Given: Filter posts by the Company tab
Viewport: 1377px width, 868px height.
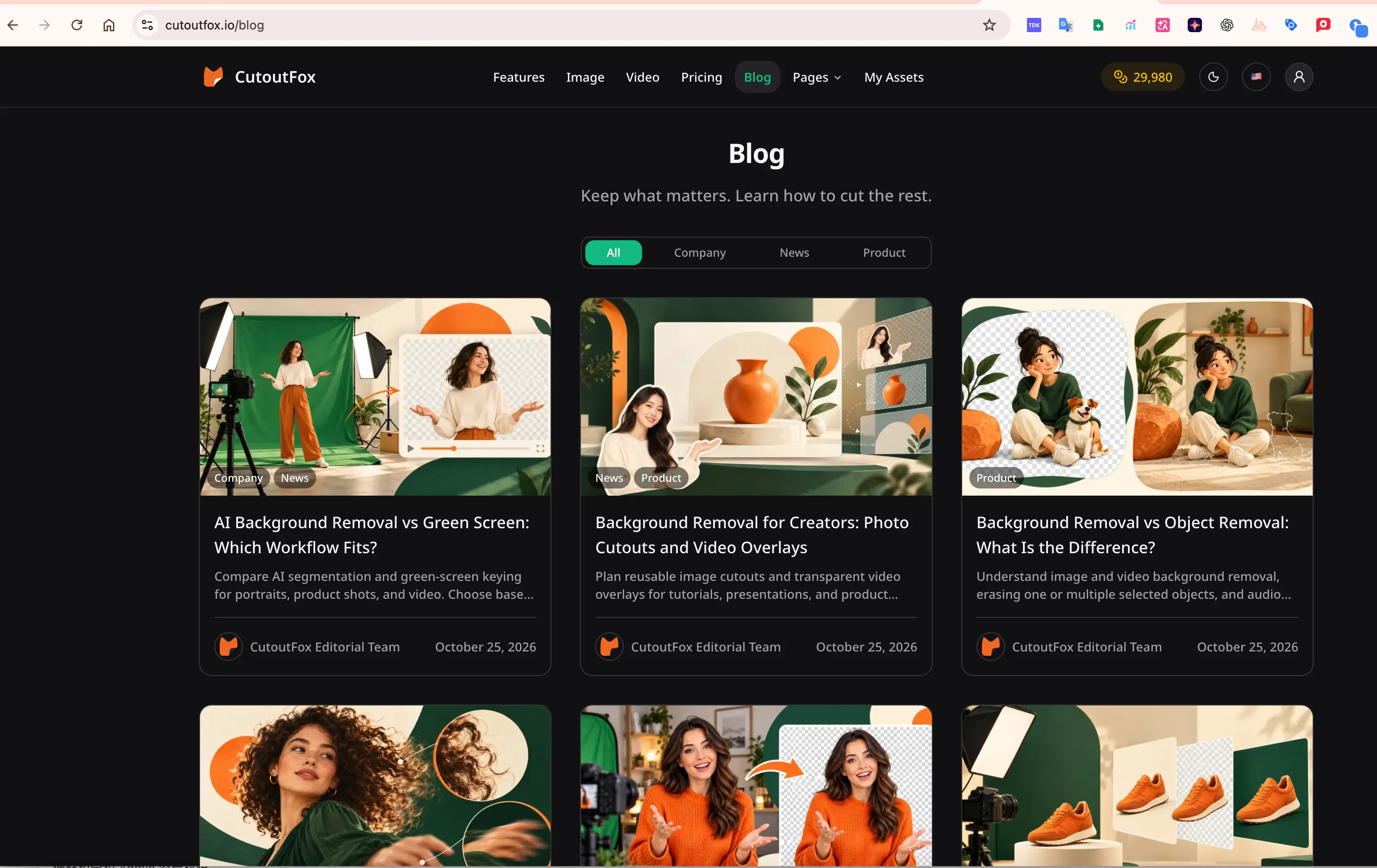Looking at the screenshot, I should click(x=699, y=252).
